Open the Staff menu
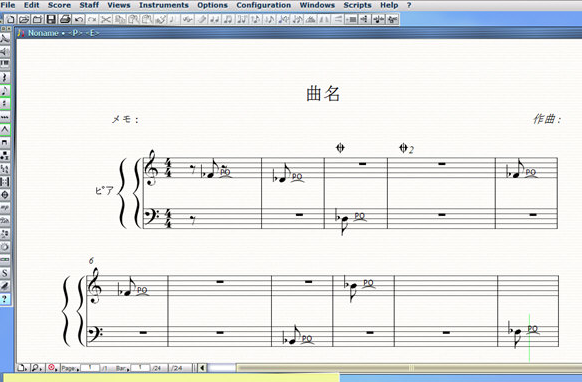Image resolution: width=582 pixels, height=382 pixels. coord(89,5)
